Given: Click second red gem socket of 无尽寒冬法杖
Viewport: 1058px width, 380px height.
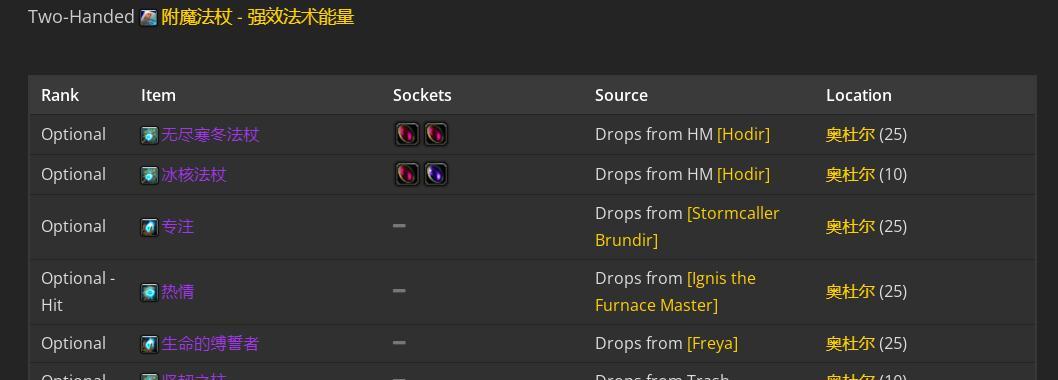Looking at the screenshot, I should click(436, 134).
